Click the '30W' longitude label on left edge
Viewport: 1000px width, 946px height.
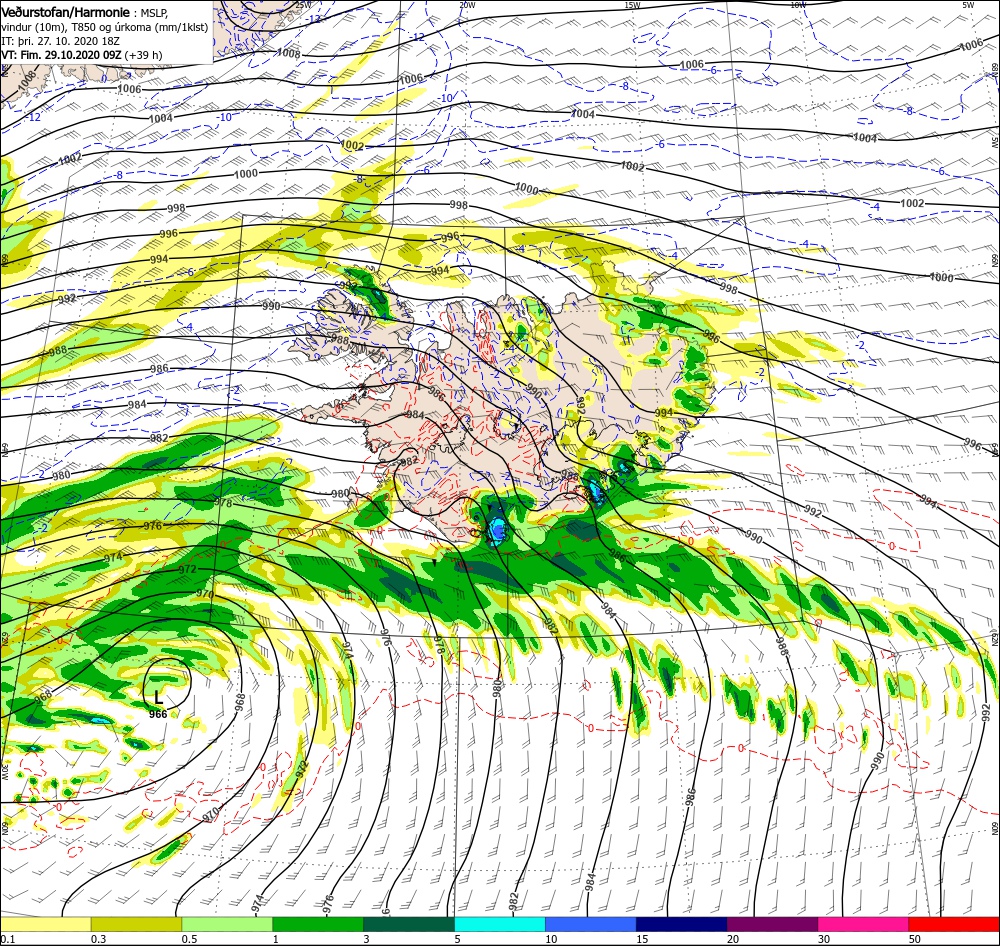click(x=4, y=772)
